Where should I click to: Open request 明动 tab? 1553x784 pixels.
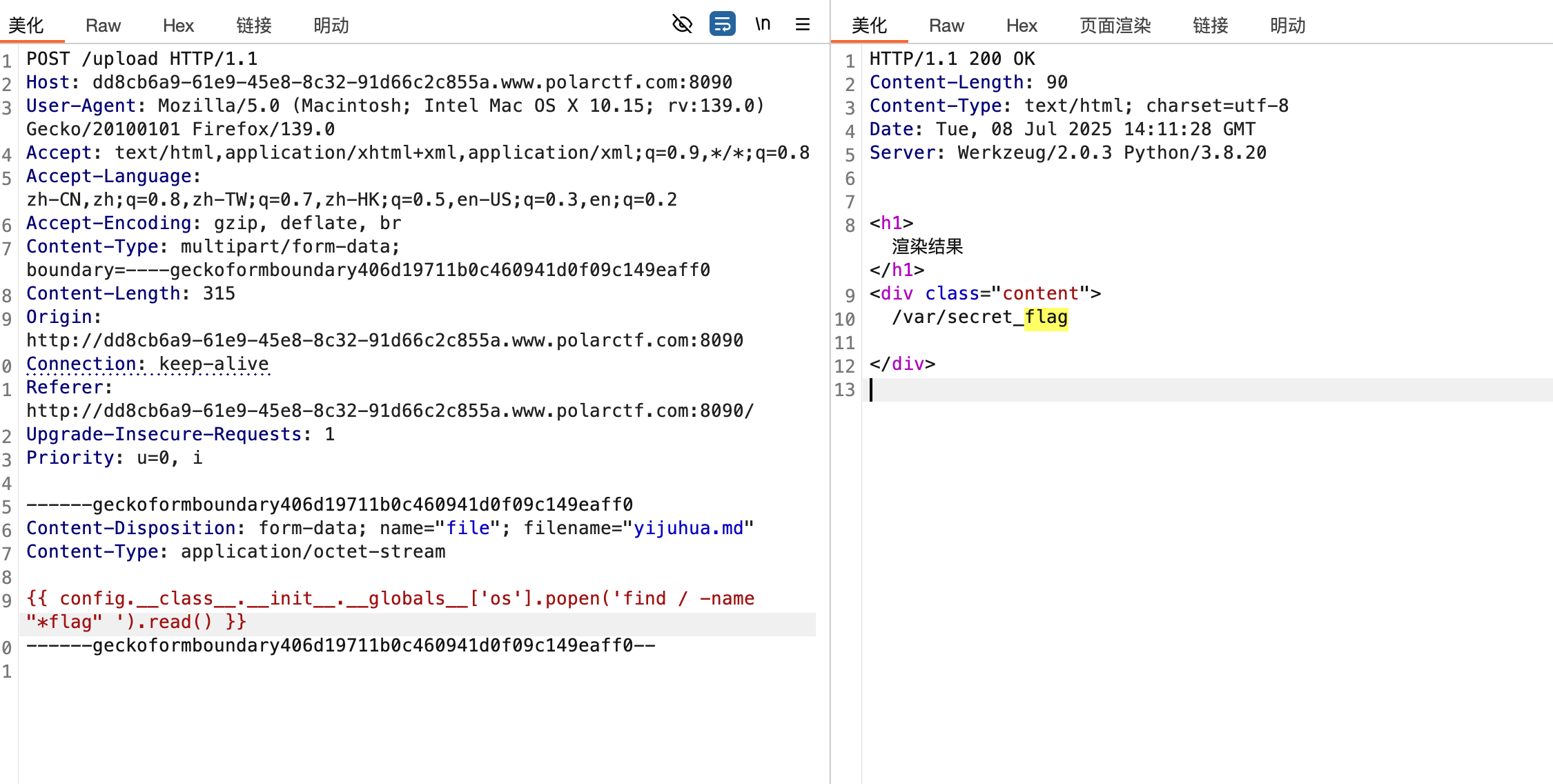click(x=331, y=26)
